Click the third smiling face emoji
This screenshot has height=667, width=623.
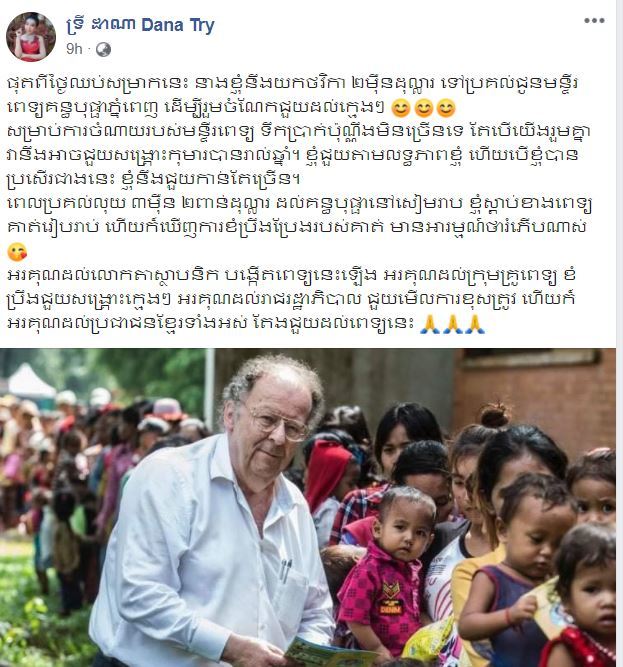[x=446, y=108]
